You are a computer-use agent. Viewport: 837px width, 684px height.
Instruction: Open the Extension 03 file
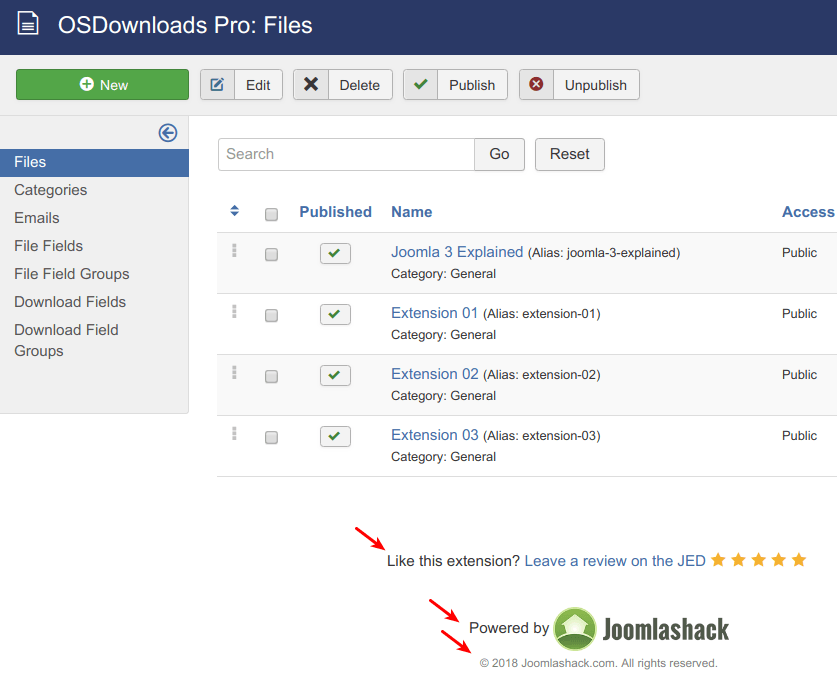(x=435, y=435)
